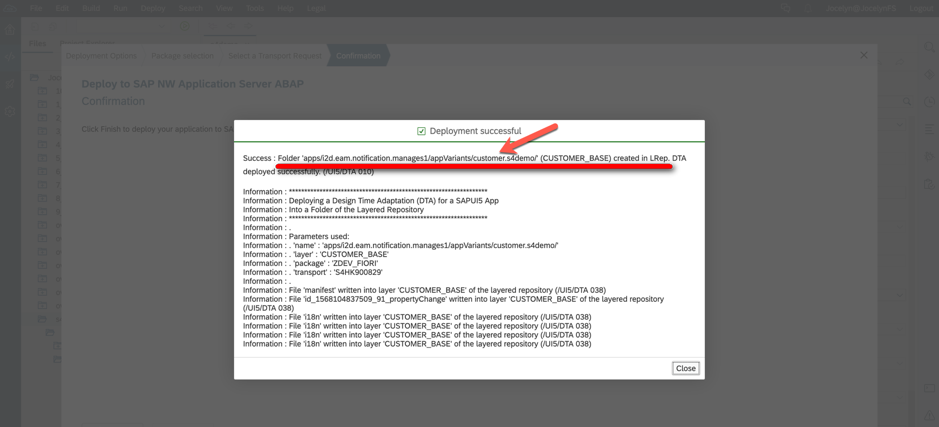The width and height of the screenshot is (939, 427).
Task: Click 'Into a Folder of the Layered Repository'
Action: (334, 210)
